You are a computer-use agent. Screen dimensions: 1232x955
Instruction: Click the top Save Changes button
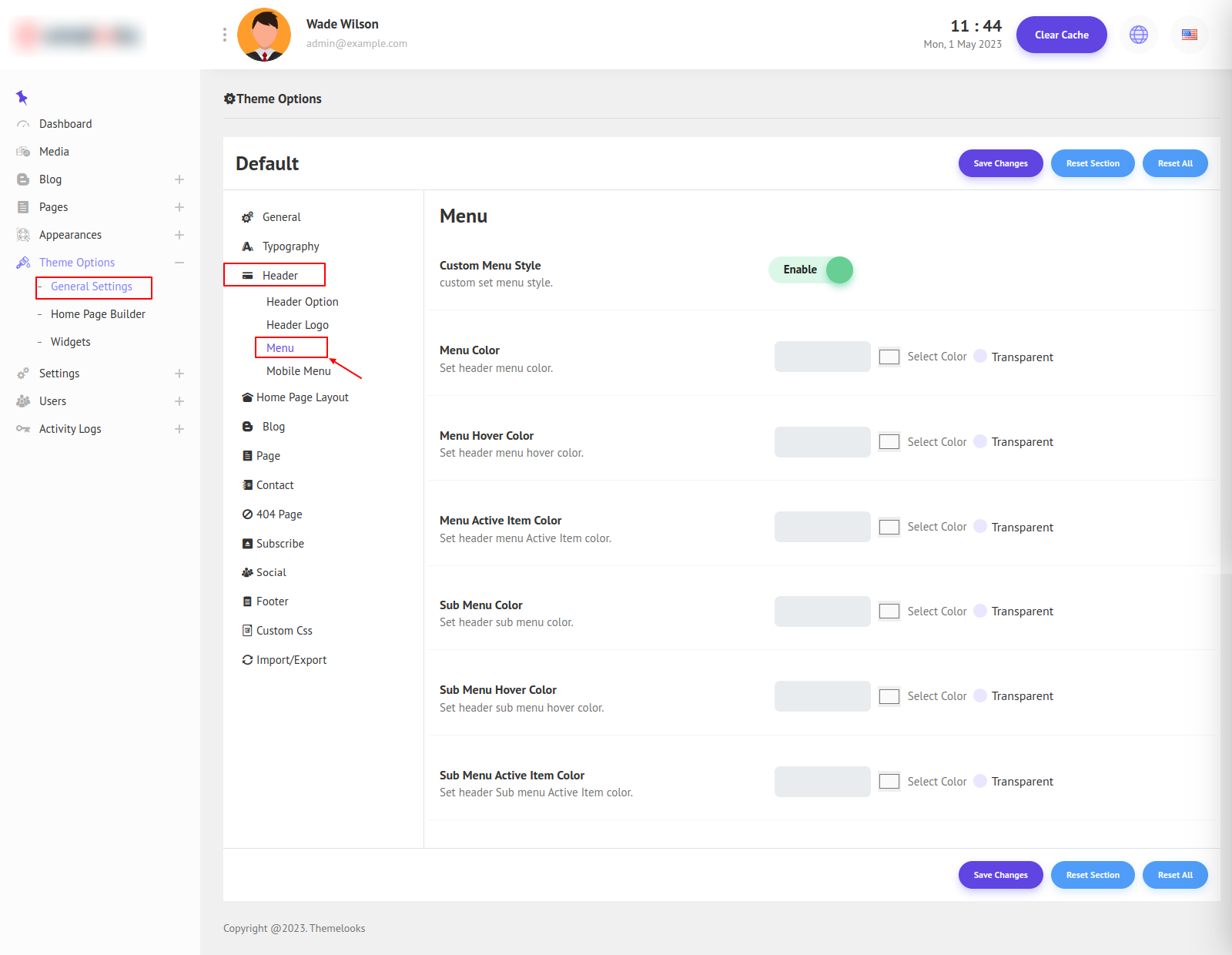tap(1000, 163)
